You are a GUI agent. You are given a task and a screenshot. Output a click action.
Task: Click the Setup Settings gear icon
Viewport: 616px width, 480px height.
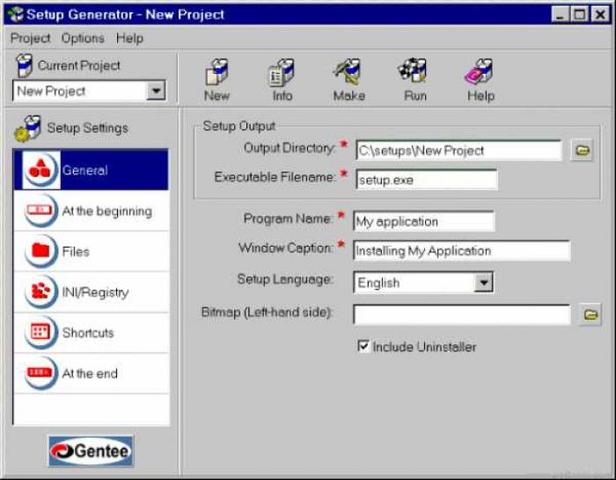point(28,128)
